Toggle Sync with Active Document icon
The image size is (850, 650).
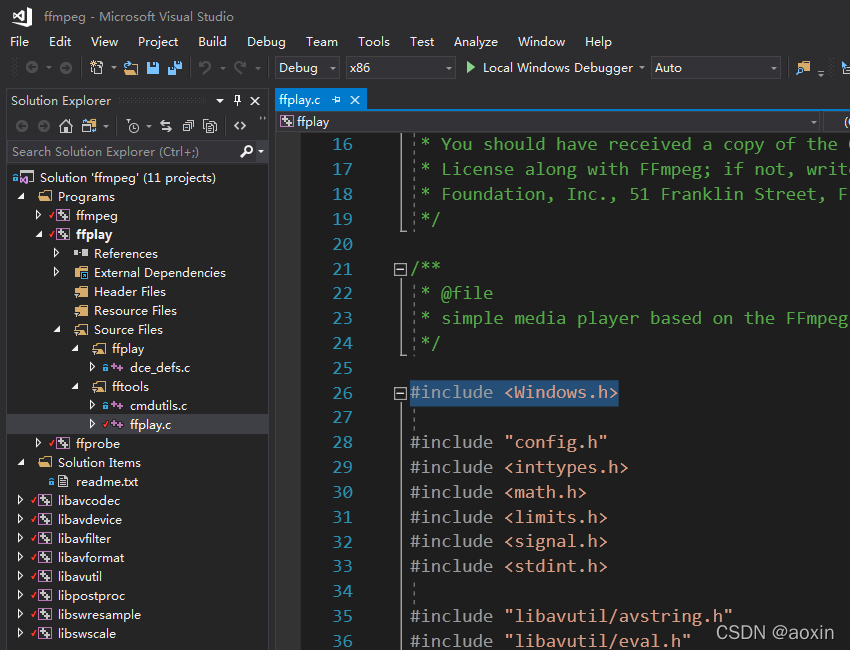pyautogui.click(x=166, y=126)
